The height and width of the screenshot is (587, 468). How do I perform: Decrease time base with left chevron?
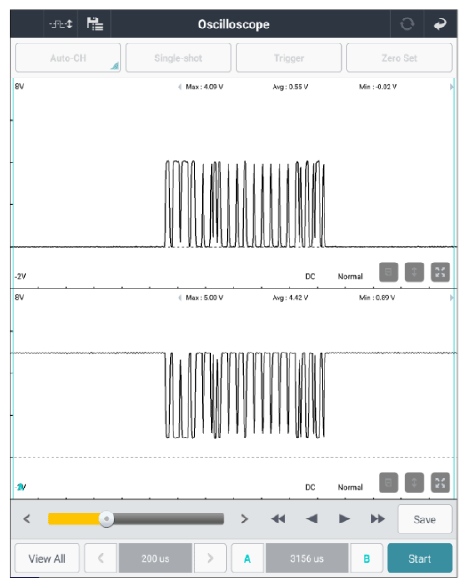101,559
